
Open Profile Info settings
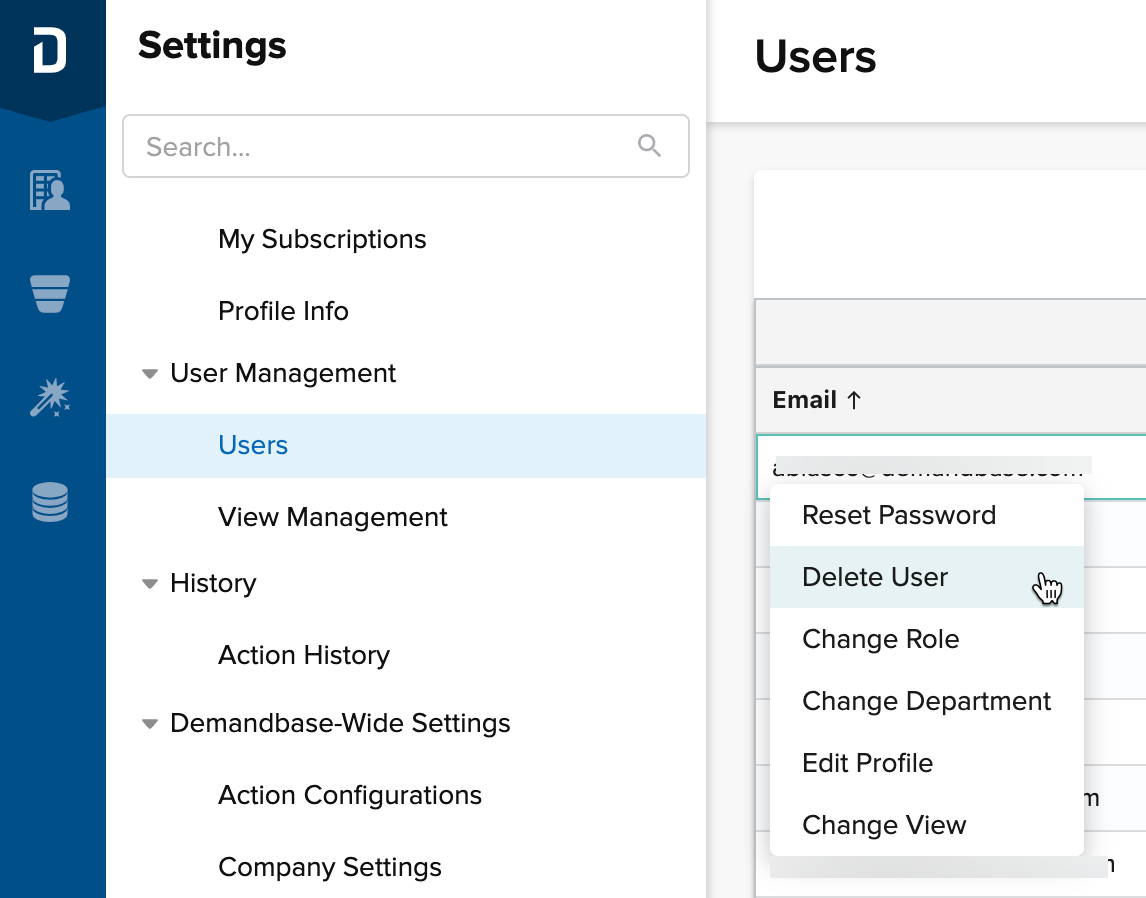pyautogui.click(x=284, y=311)
